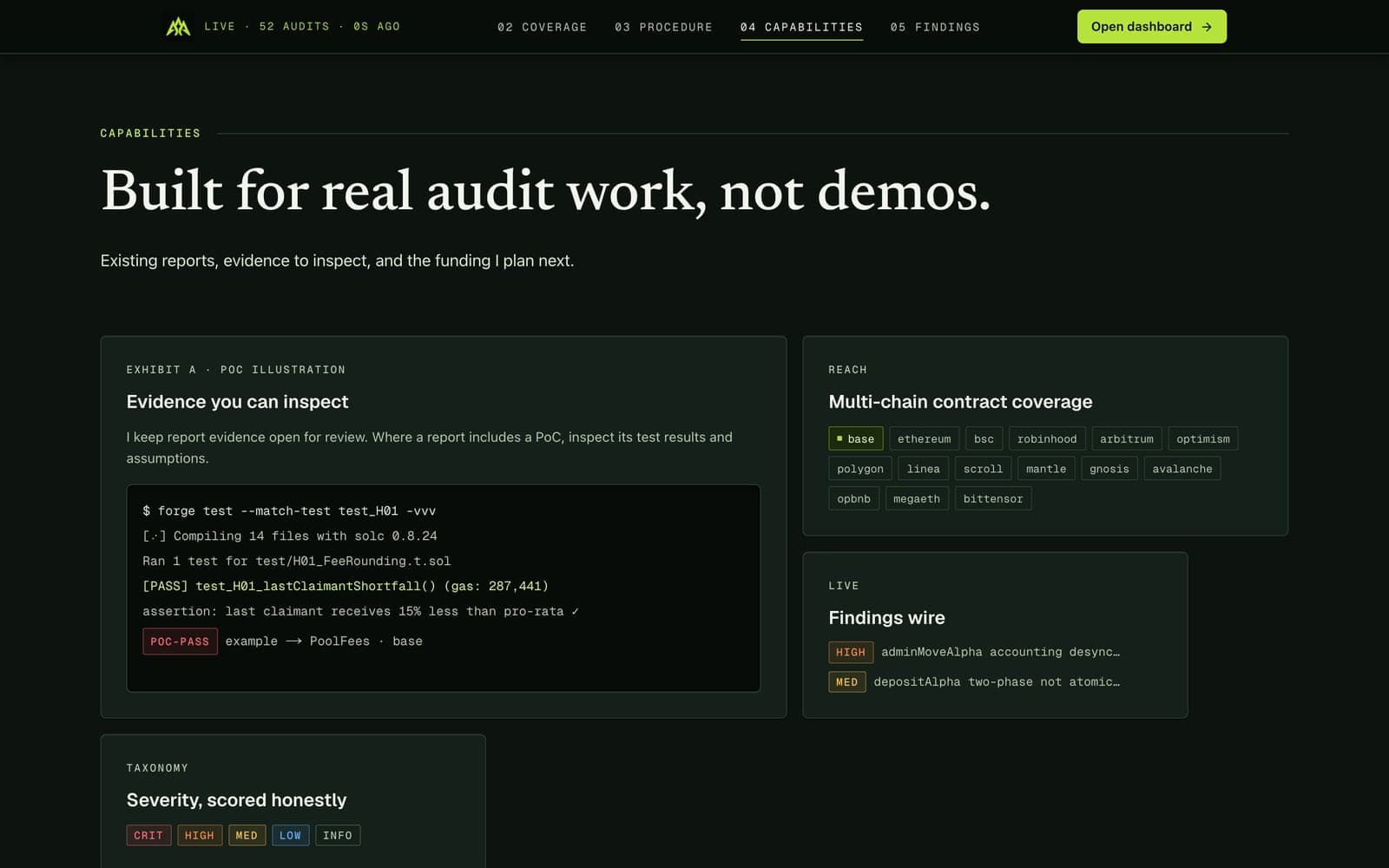Choose the arbitrum chain tag
This screenshot has width=1389, height=868.
tap(1127, 438)
